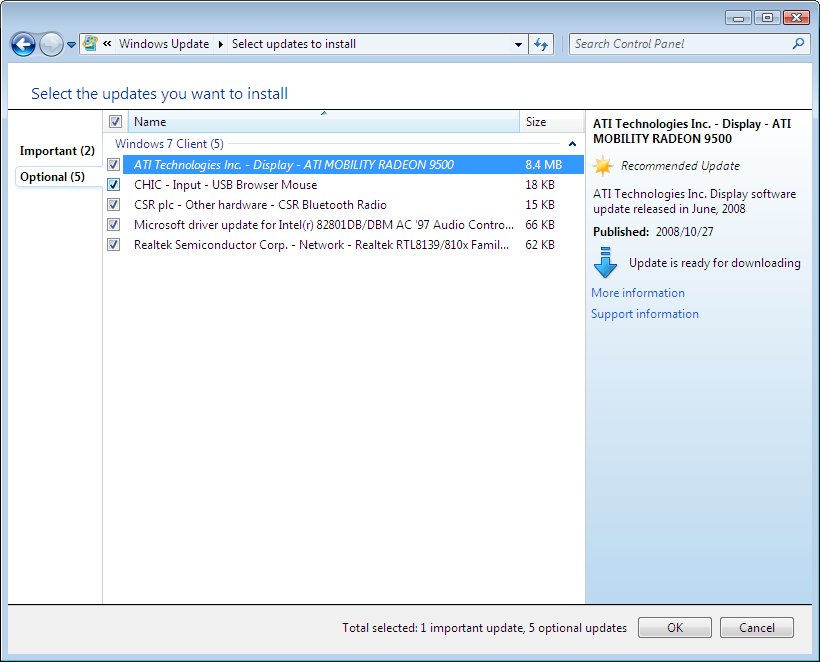This screenshot has width=820, height=662.
Task: Minimize the Windows Update window
Action: click(x=738, y=18)
